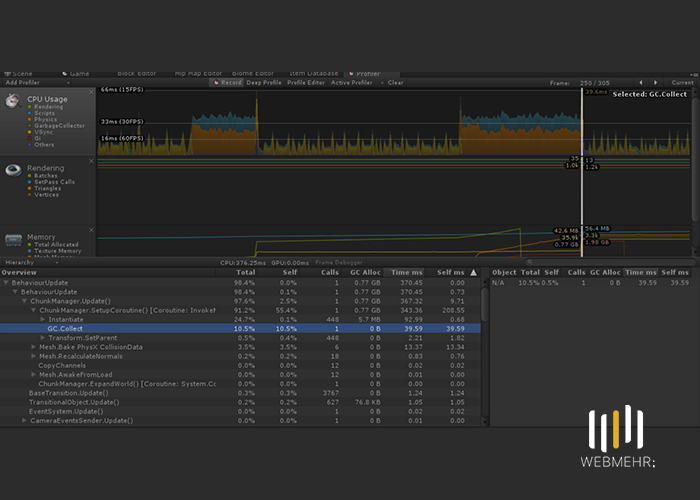The width and height of the screenshot is (700, 500).
Task: Collapse ChunkManager.SetupCoroutine() row
Action: pos(33,310)
